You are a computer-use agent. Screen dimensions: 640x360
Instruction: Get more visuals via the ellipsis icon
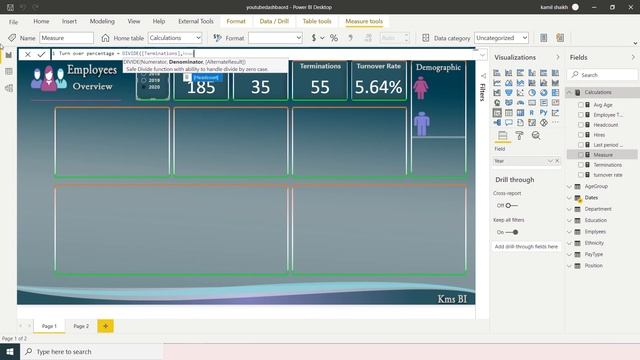click(x=555, y=122)
